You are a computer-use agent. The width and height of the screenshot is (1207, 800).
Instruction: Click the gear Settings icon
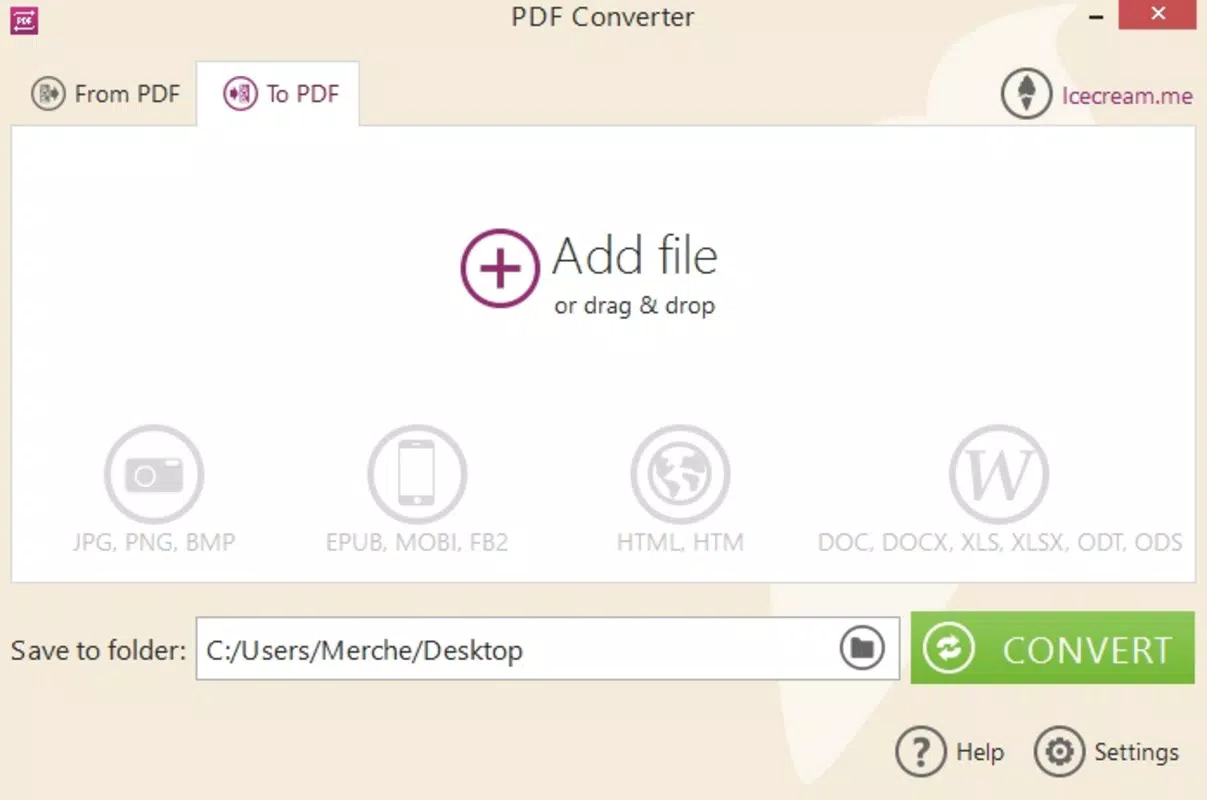pos(1059,751)
